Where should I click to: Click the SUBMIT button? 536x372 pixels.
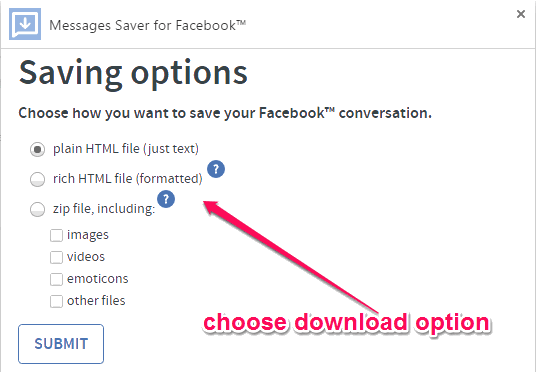coord(61,344)
